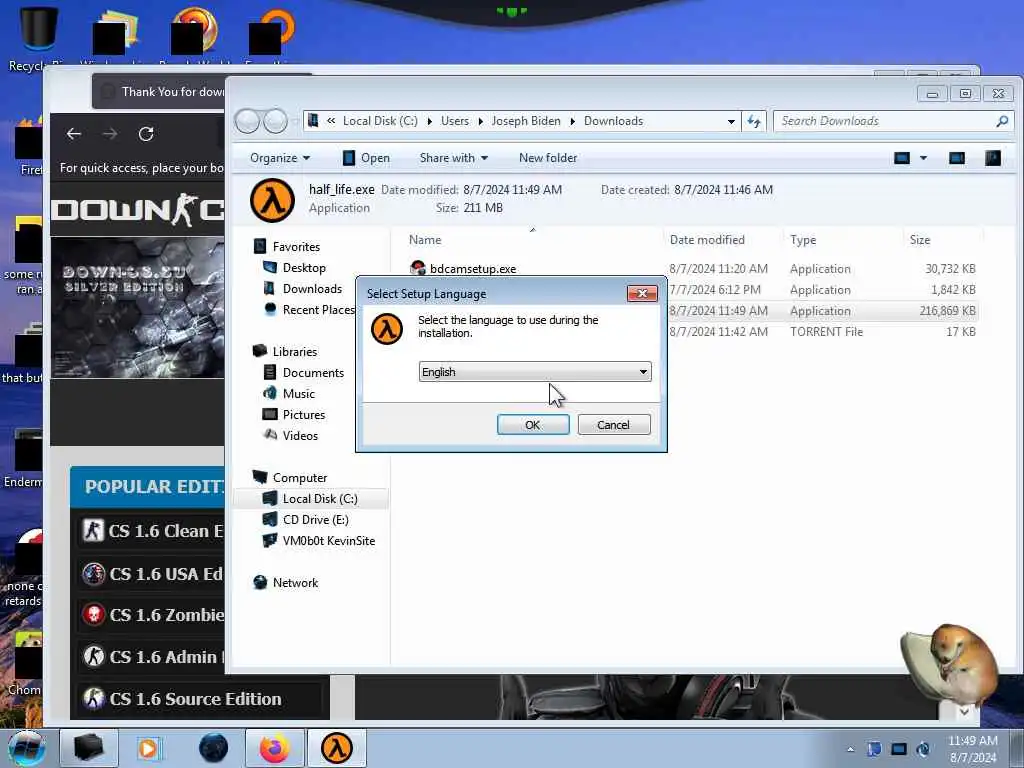Click the half_life.exe details pane icon
The height and width of the screenshot is (768, 1024).
[272, 200]
